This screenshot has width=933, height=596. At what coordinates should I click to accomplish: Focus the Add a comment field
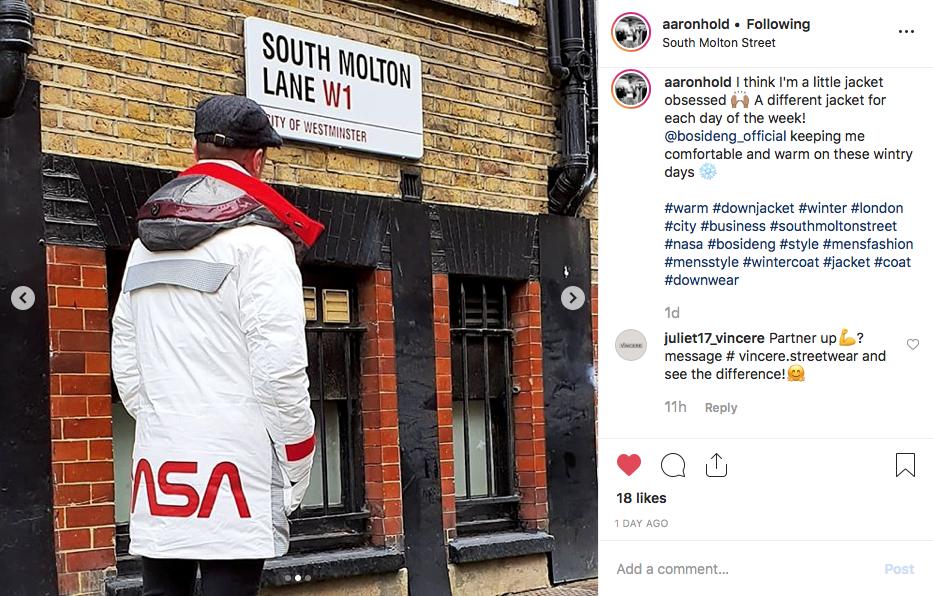[x=744, y=569]
